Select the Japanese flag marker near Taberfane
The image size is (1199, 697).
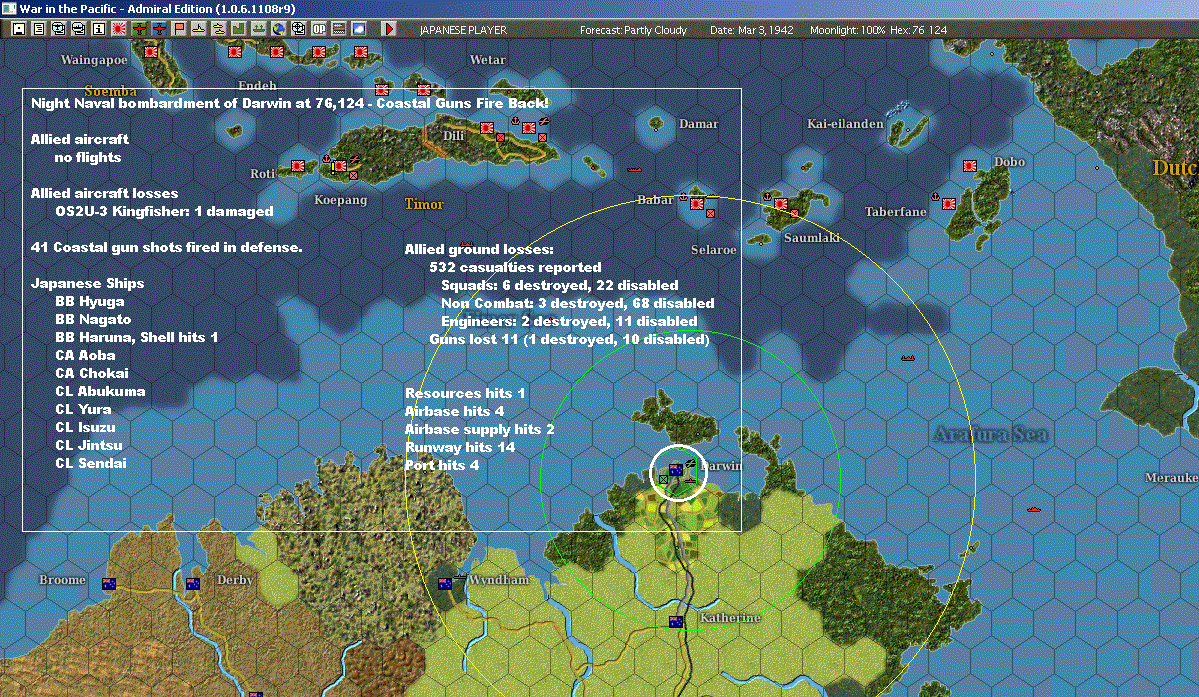click(x=949, y=204)
